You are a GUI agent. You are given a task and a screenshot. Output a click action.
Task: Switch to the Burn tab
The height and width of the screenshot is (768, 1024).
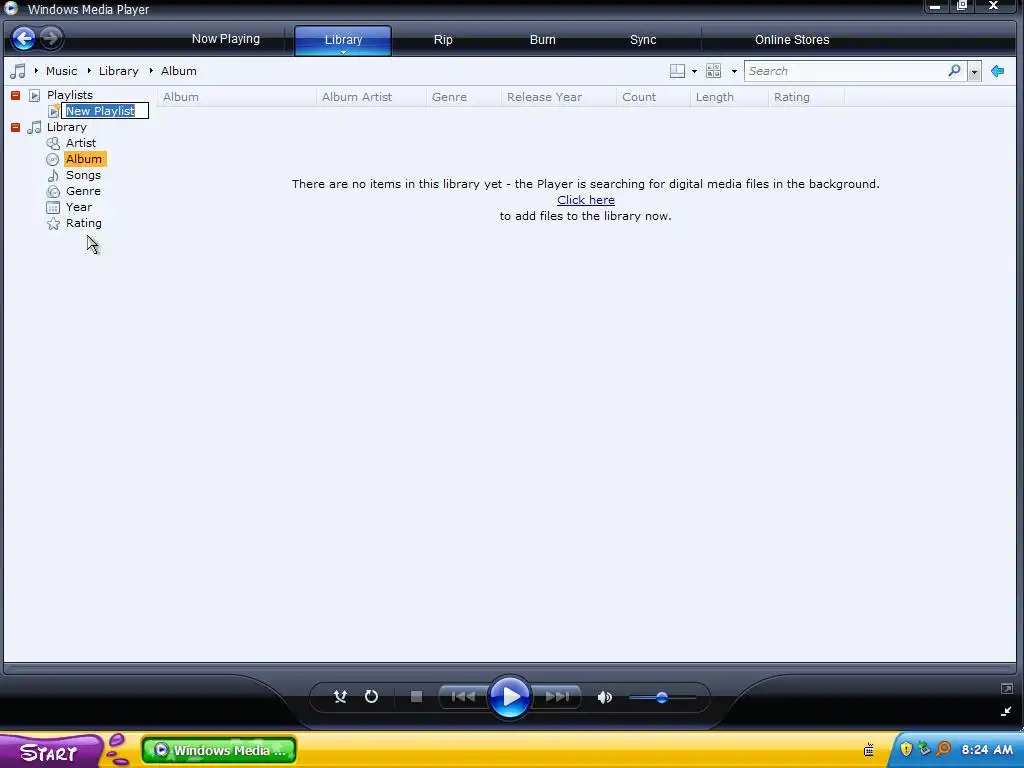(542, 40)
